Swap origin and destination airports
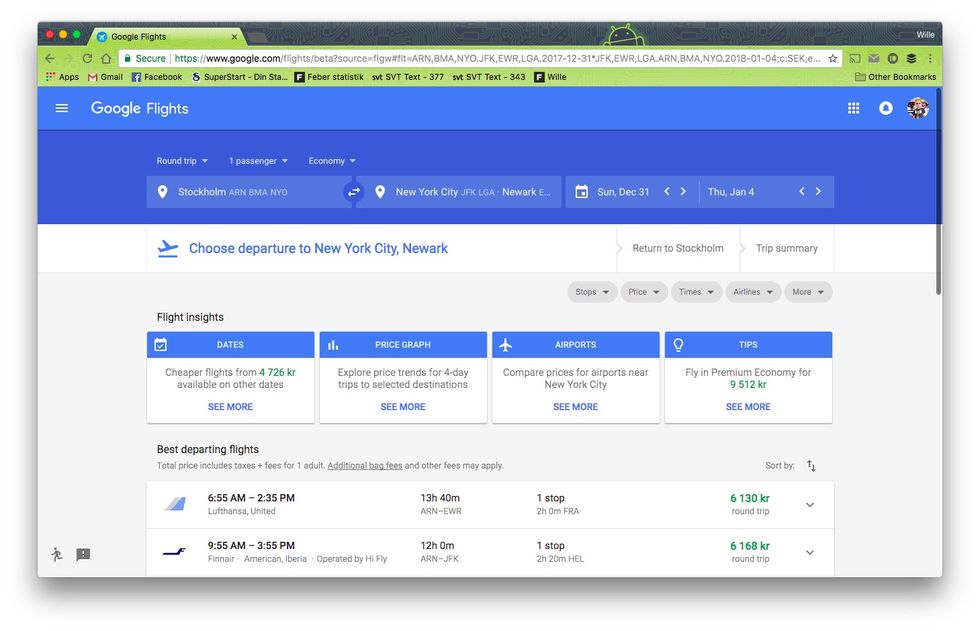This screenshot has width=980, height=631. (352, 192)
